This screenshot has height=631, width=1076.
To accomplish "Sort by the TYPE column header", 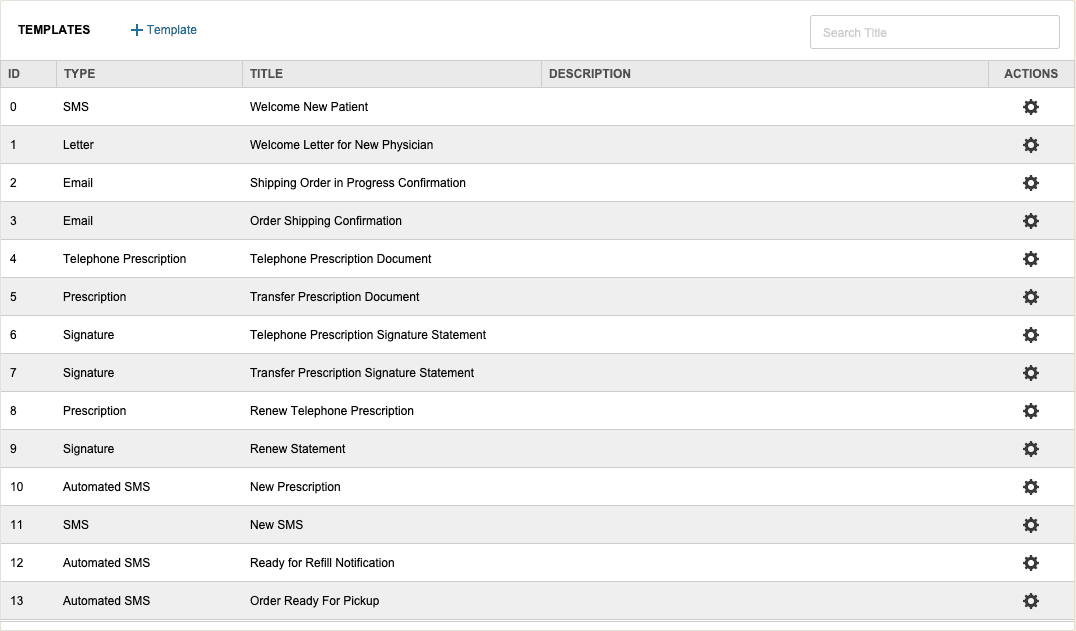I will [x=79, y=74].
